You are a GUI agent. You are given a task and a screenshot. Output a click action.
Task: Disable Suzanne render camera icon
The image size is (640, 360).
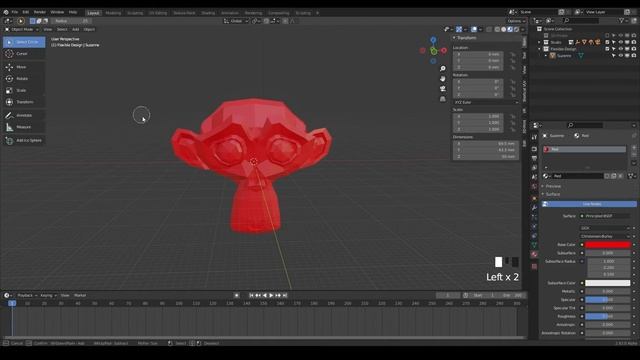(633, 56)
